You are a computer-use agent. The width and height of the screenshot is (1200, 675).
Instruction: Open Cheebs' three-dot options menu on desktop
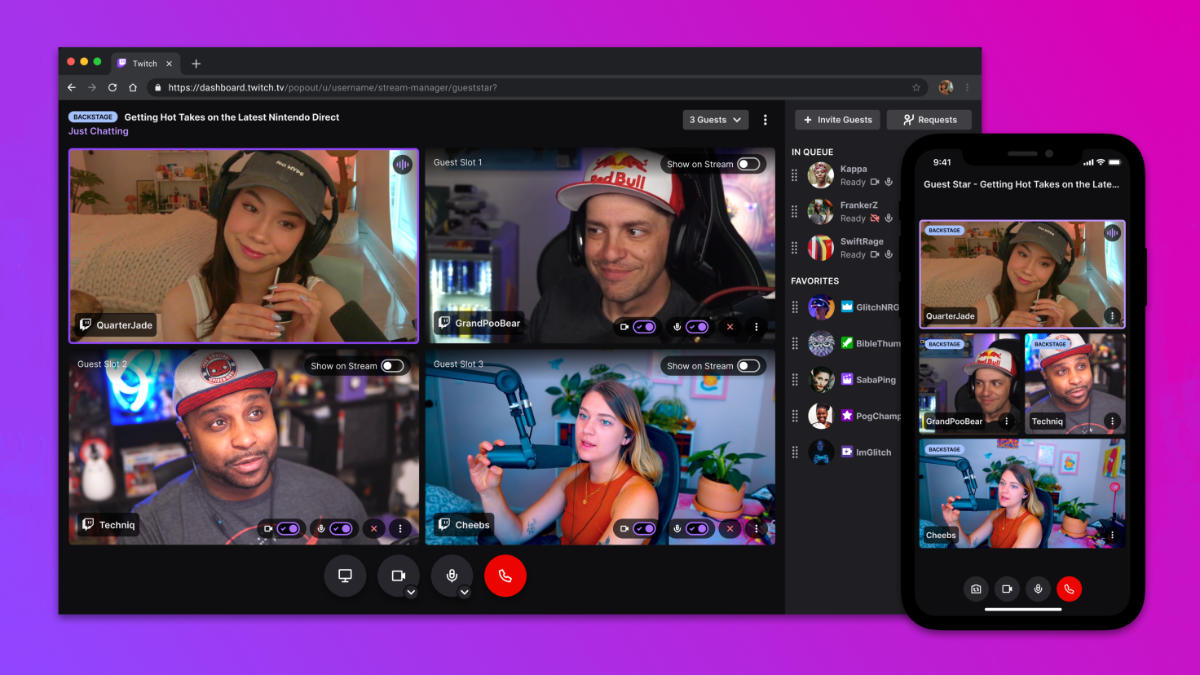coord(757,529)
